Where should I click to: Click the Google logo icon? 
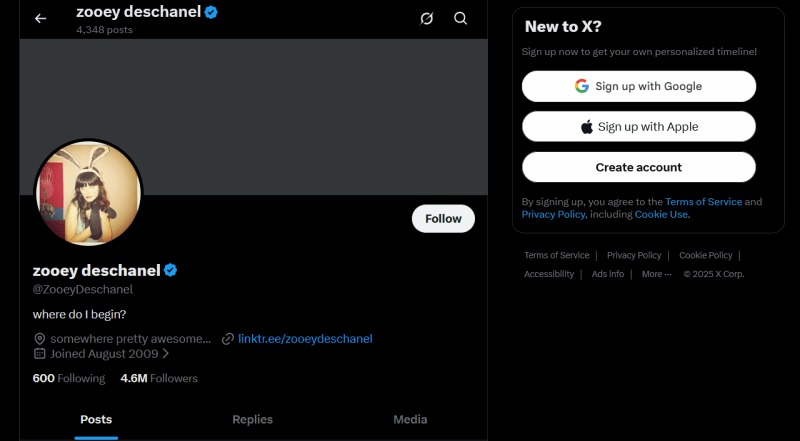(x=582, y=86)
